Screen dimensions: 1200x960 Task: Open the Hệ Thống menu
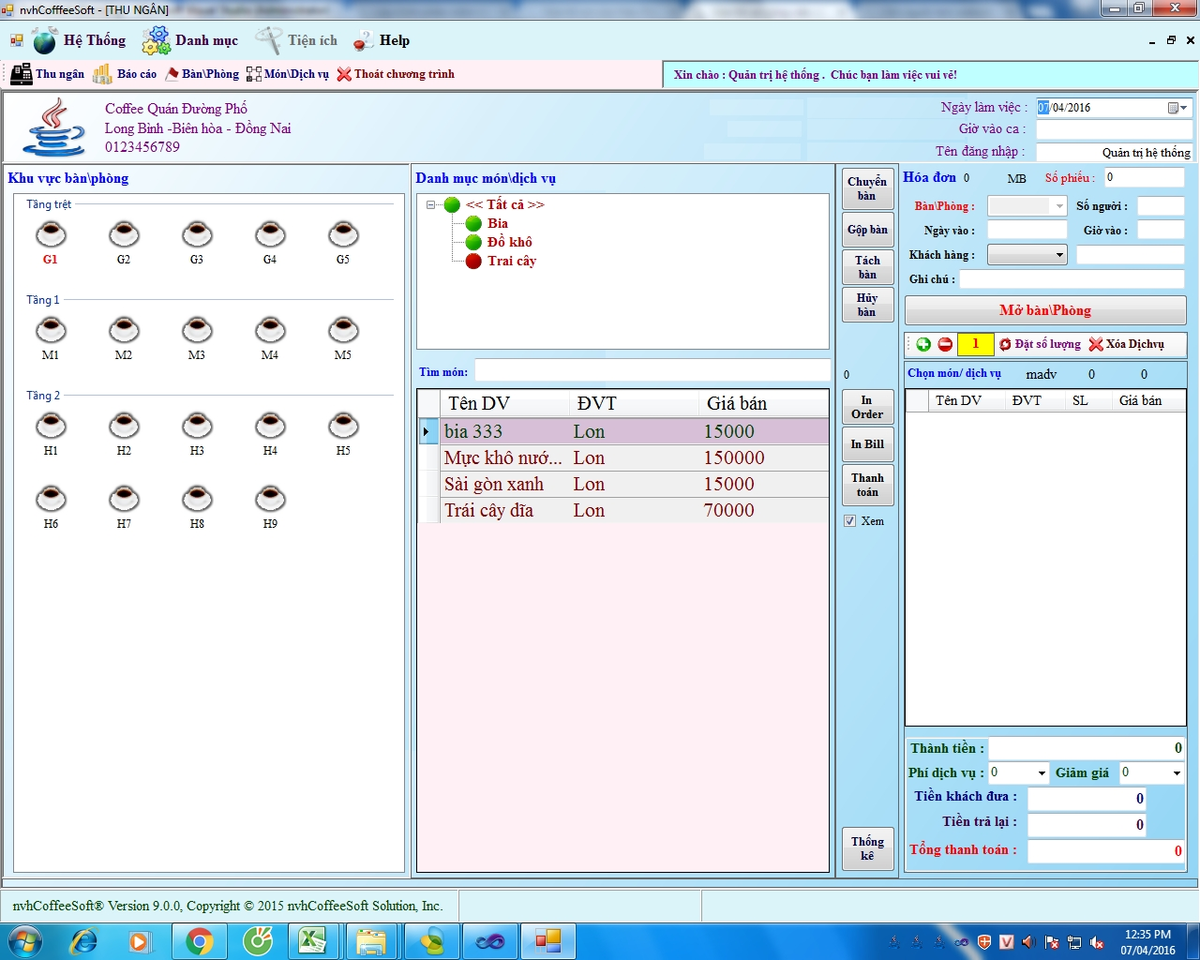(x=79, y=41)
